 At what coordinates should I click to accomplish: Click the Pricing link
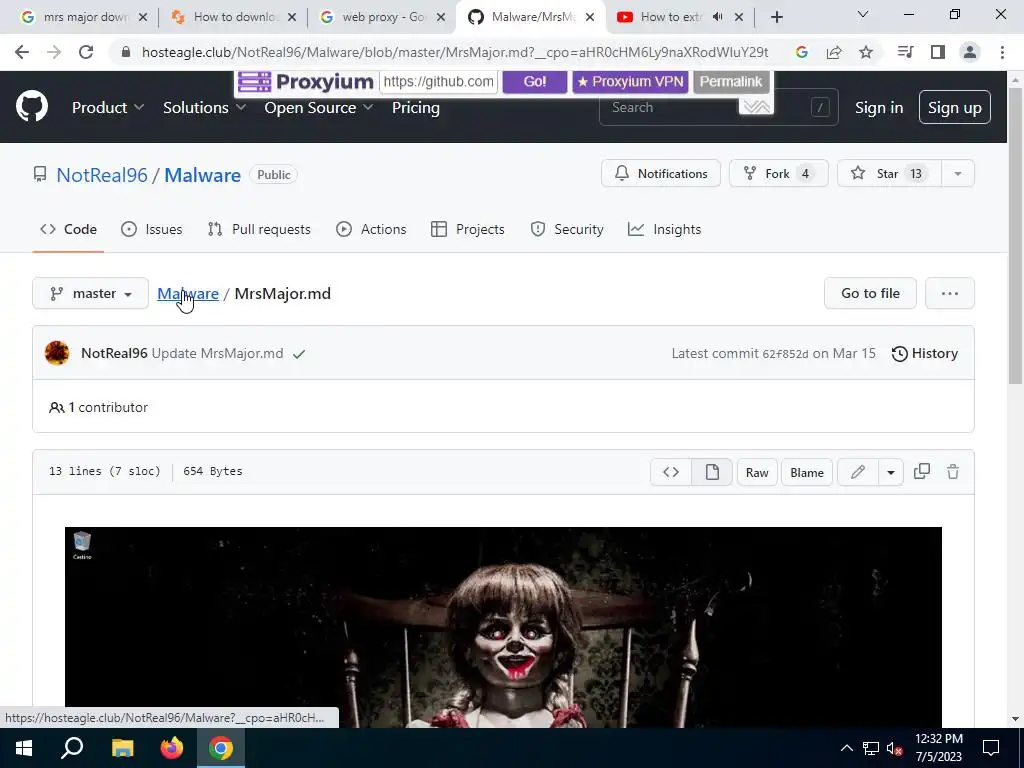(415, 108)
